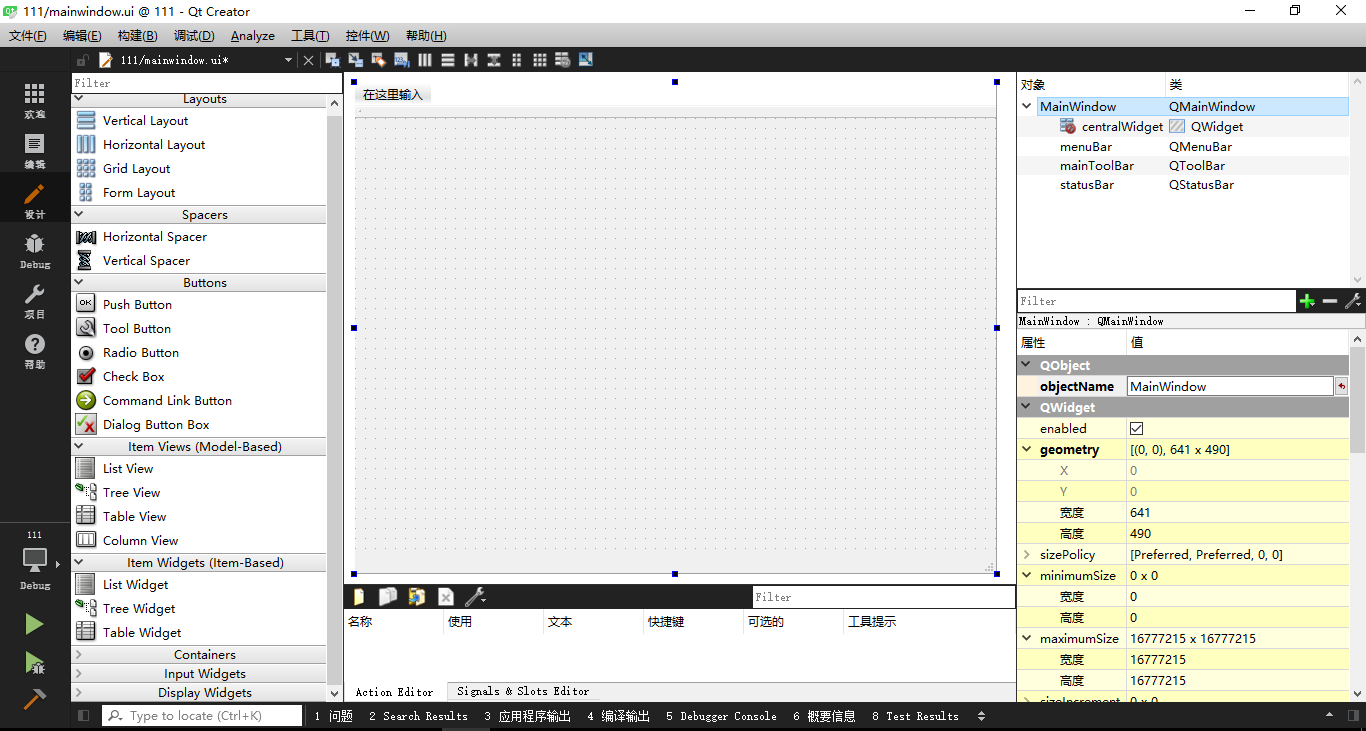This screenshot has height=731, width=1366.
Task: Activate Edit Buddies mode in toolbar
Action: tap(378, 60)
